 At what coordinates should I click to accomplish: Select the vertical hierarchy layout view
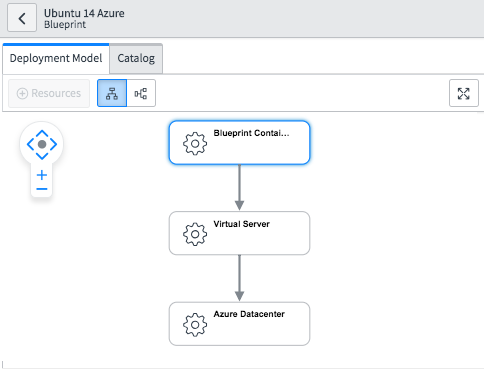coord(112,93)
